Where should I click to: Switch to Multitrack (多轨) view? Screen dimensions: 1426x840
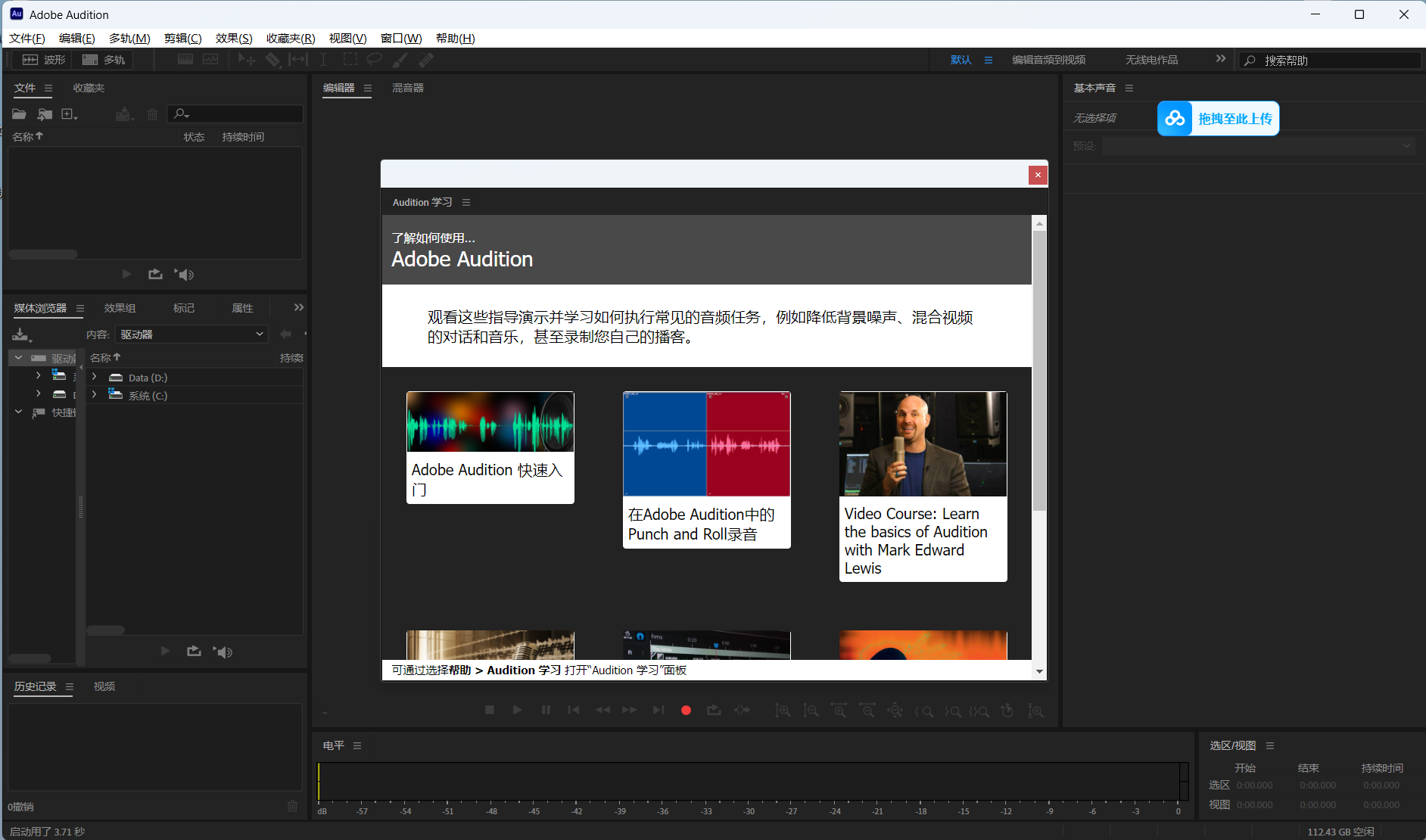[x=104, y=60]
